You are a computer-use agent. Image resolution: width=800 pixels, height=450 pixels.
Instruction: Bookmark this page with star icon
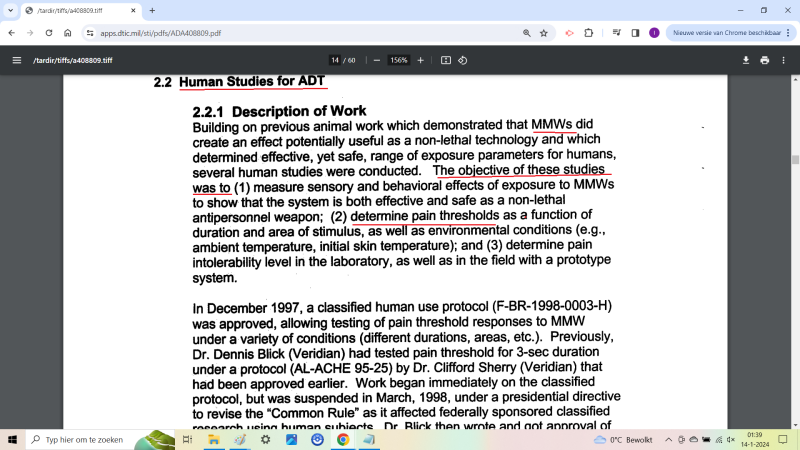tap(544, 33)
